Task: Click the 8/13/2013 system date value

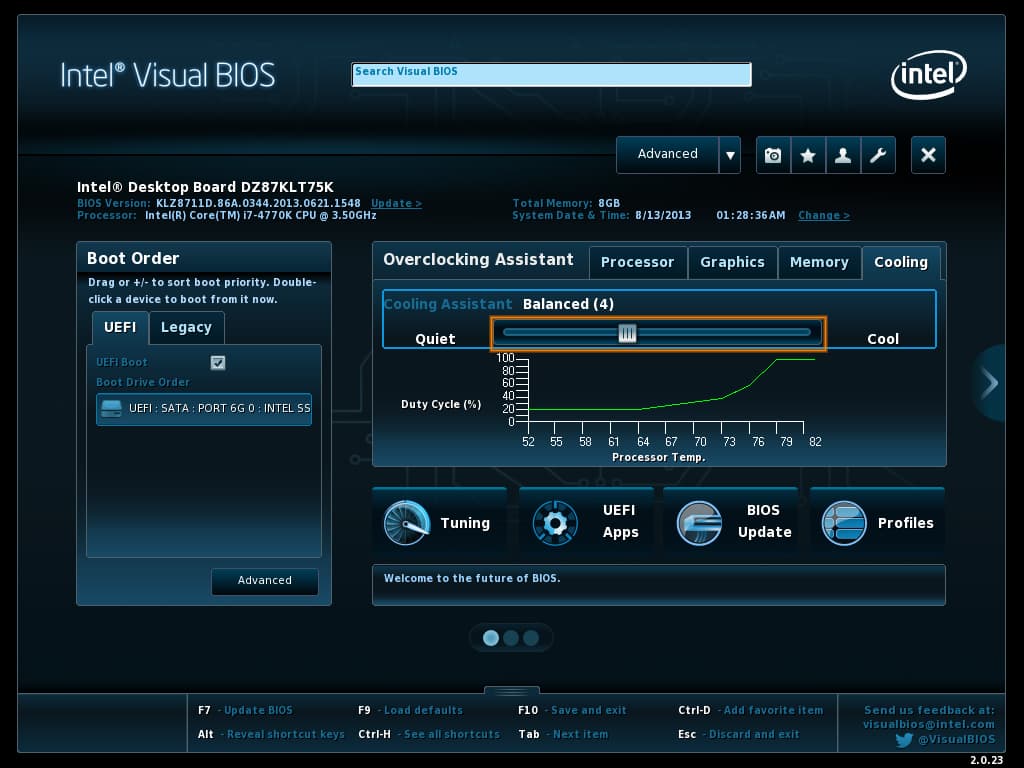Action: pyautogui.click(x=663, y=216)
